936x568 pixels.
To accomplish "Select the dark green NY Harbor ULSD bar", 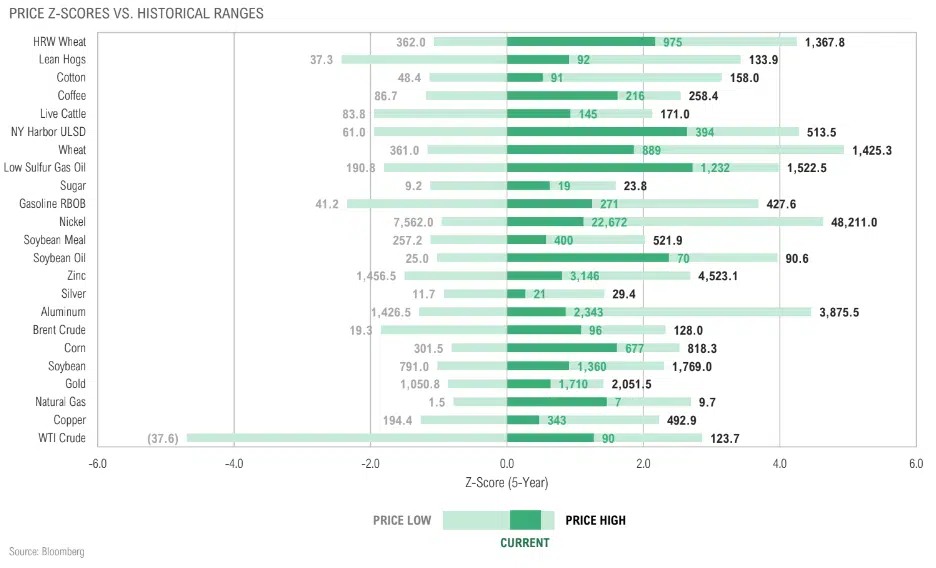I will tap(596, 132).
